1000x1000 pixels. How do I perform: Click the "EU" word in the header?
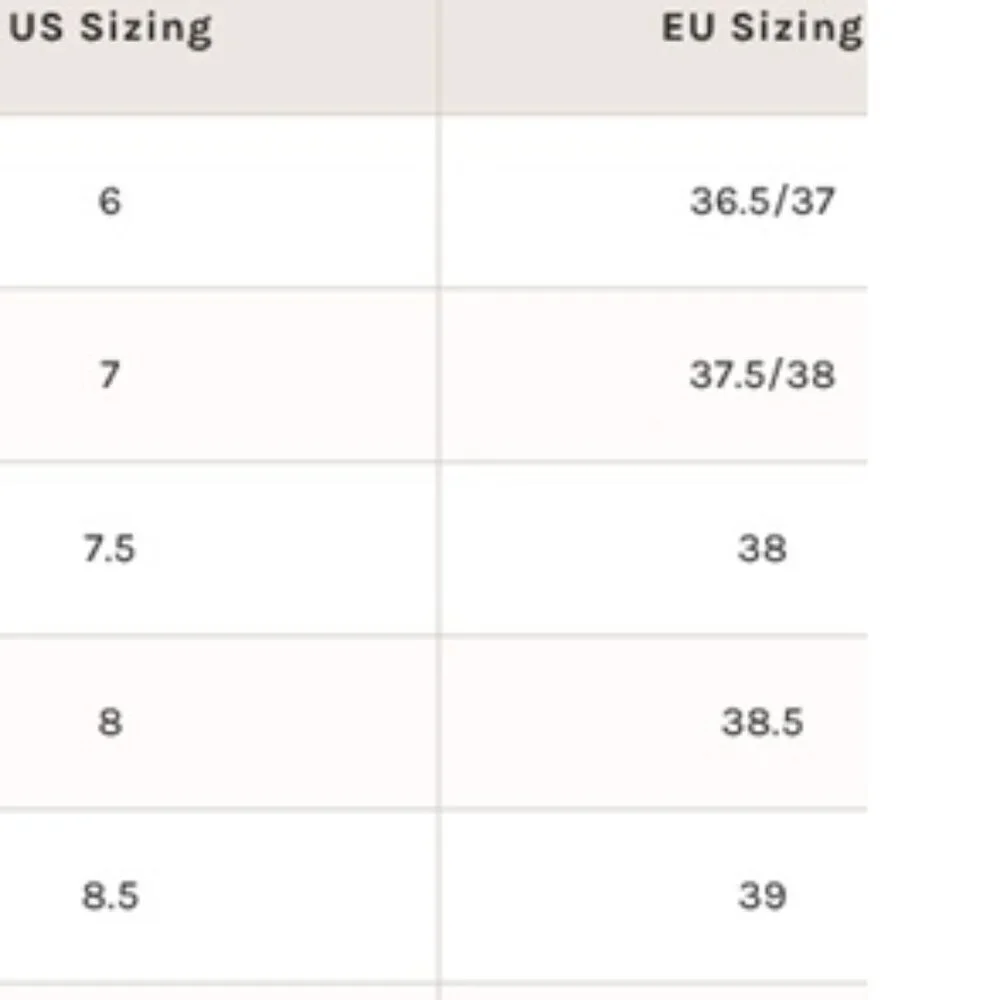[688, 27]
